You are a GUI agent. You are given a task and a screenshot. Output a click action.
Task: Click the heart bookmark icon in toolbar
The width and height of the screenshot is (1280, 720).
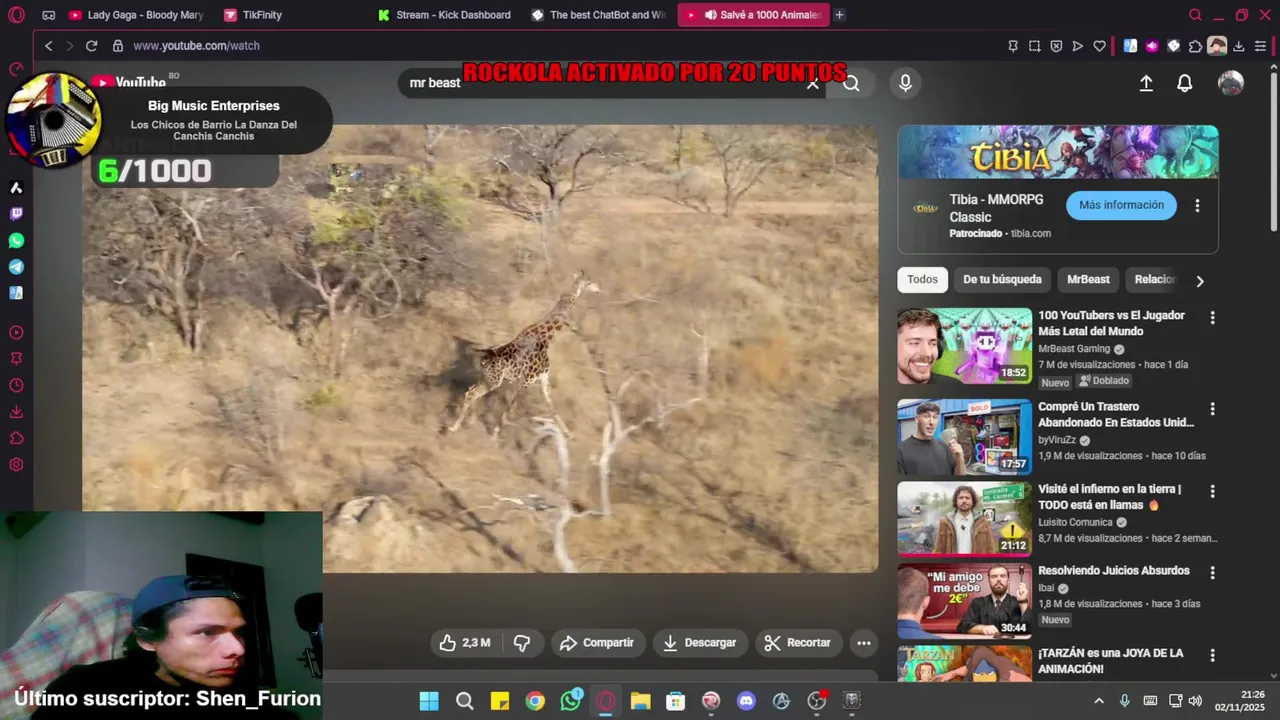tap(1099, 46)
